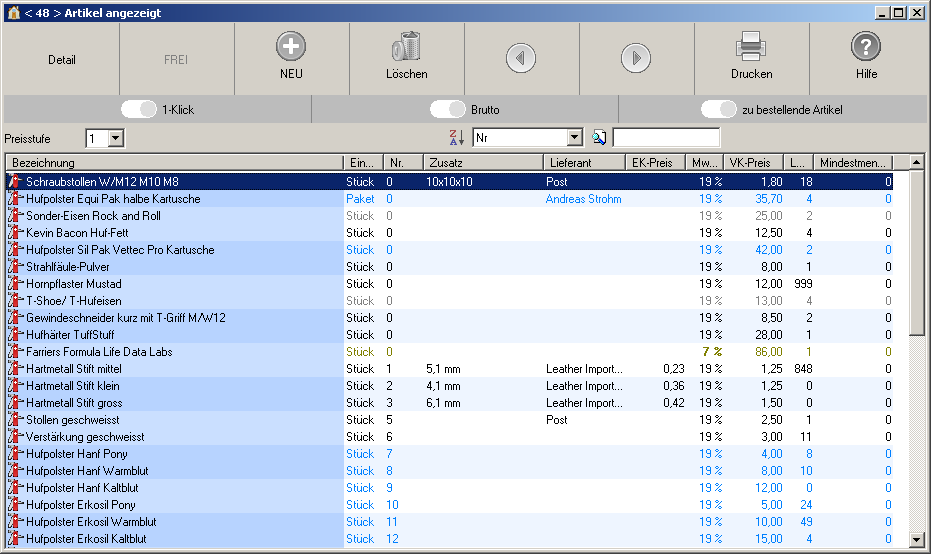Open Hilfe question mark icon
931x554 pixels.
[x=866, y=47]
